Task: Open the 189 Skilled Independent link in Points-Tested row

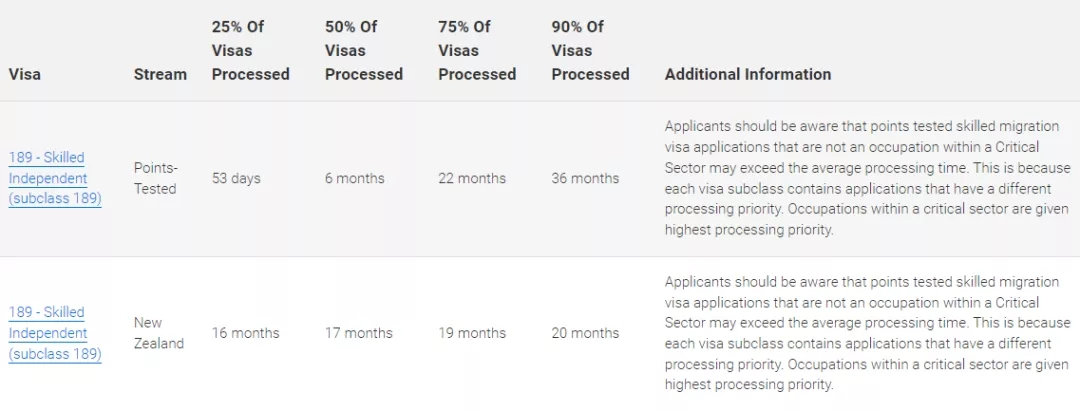Action: coord(48,178)
